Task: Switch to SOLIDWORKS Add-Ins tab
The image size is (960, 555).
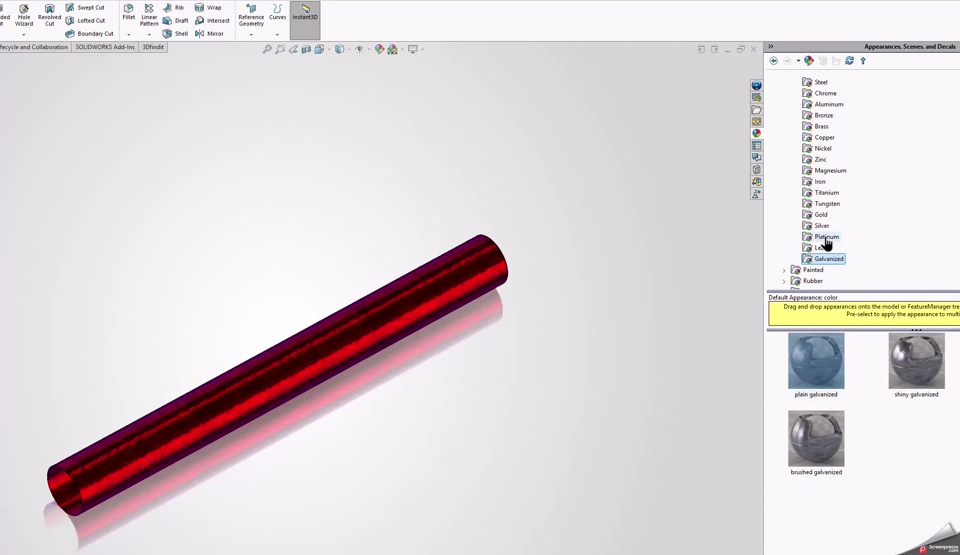Action: (x=105, y=47)
